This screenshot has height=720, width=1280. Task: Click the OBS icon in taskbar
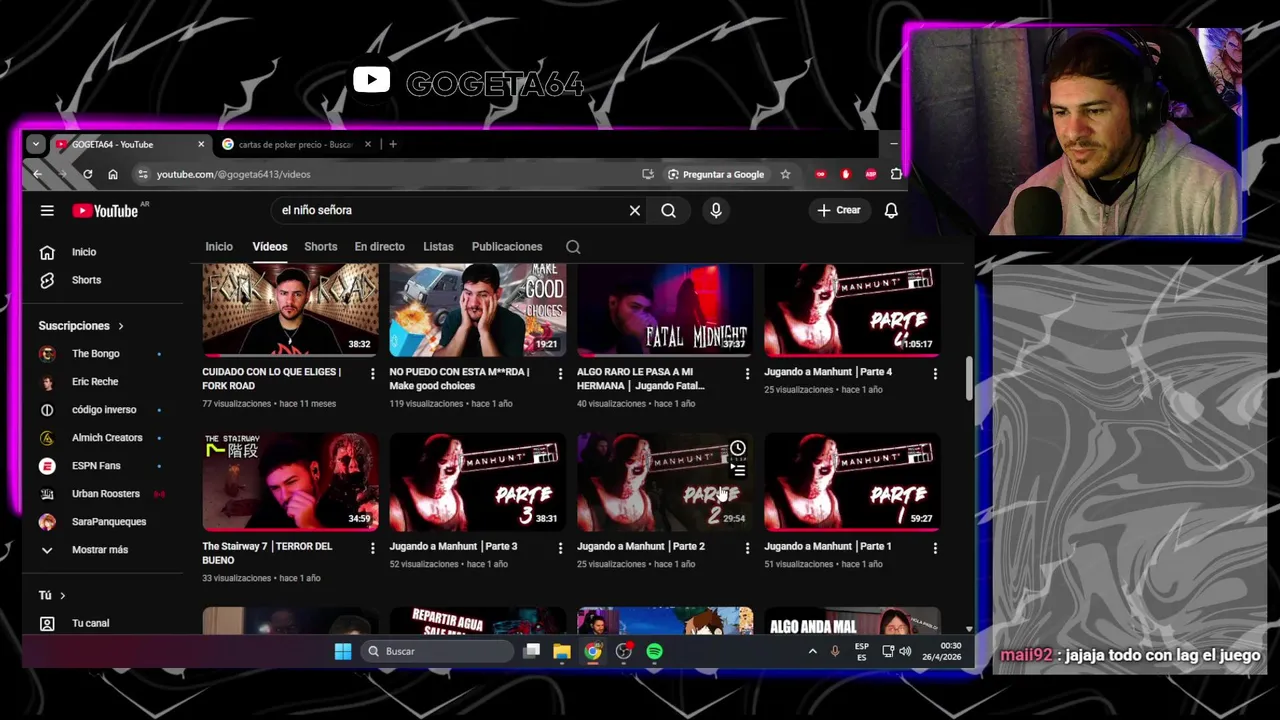624,651
